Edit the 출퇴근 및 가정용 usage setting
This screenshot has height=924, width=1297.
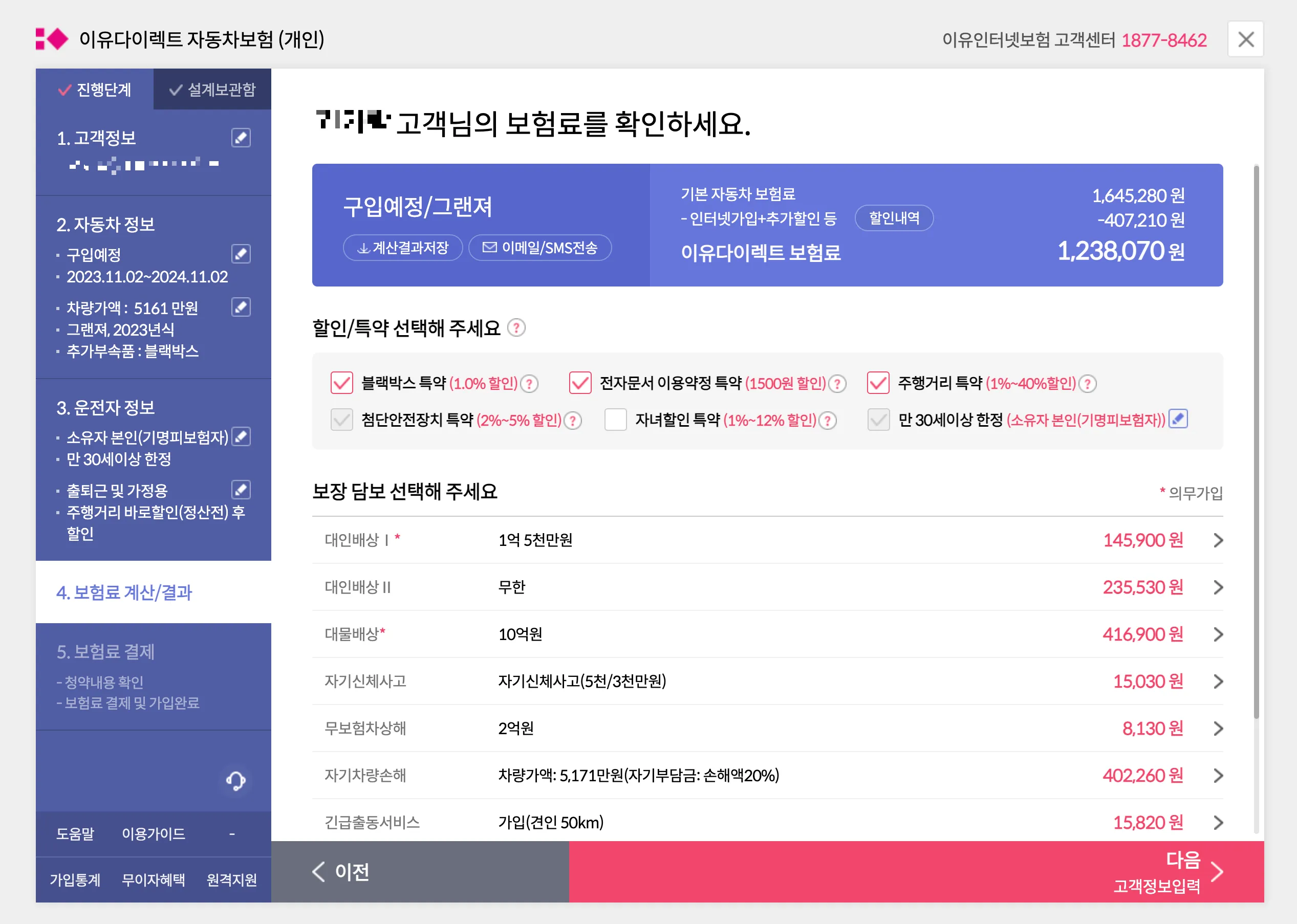[242, 489]
